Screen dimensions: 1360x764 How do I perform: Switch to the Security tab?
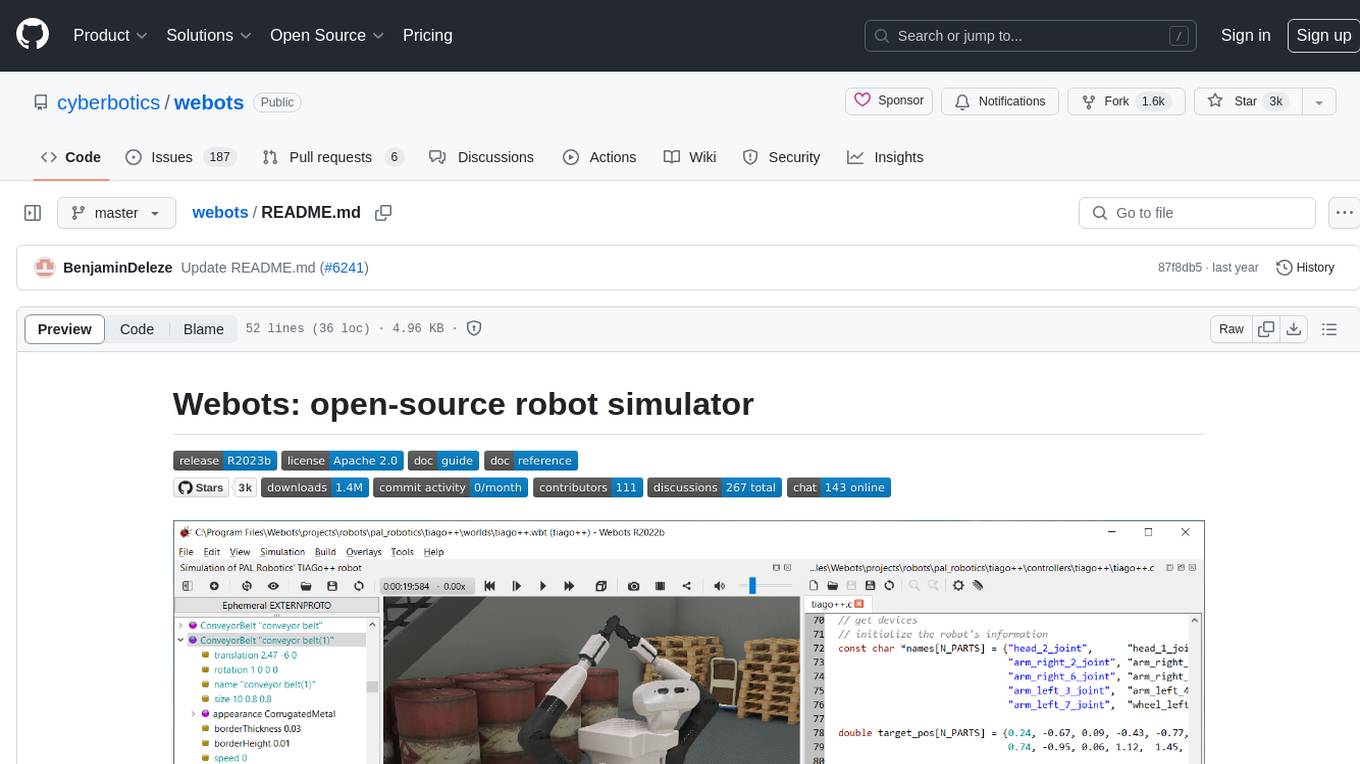coord(782,157)
